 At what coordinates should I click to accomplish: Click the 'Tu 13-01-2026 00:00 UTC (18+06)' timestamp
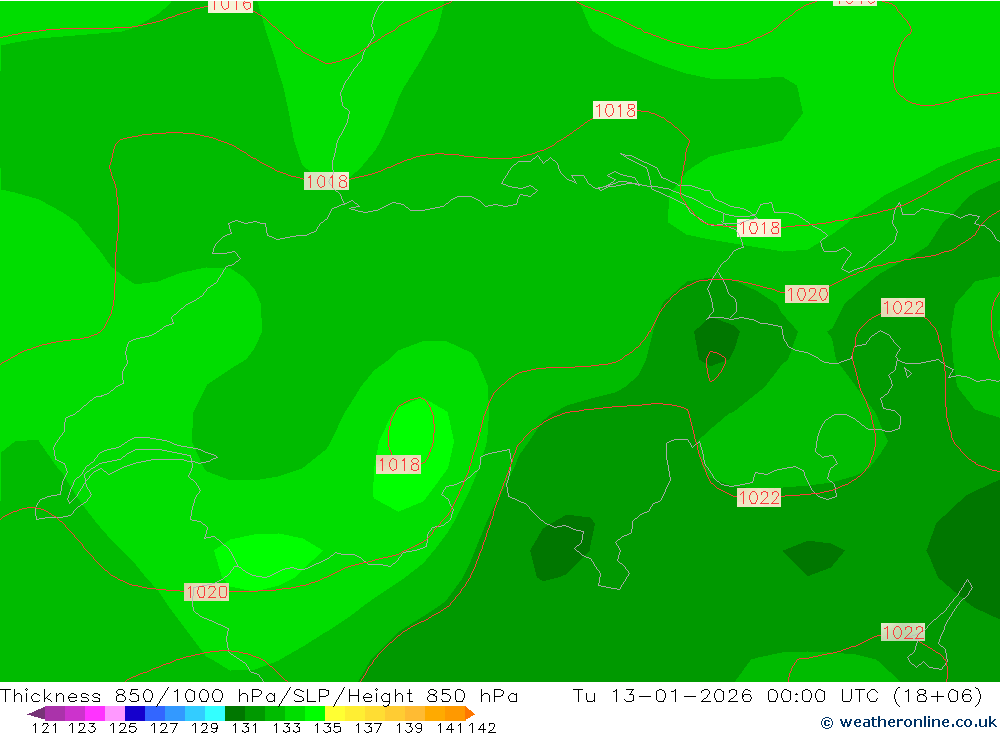777,695
